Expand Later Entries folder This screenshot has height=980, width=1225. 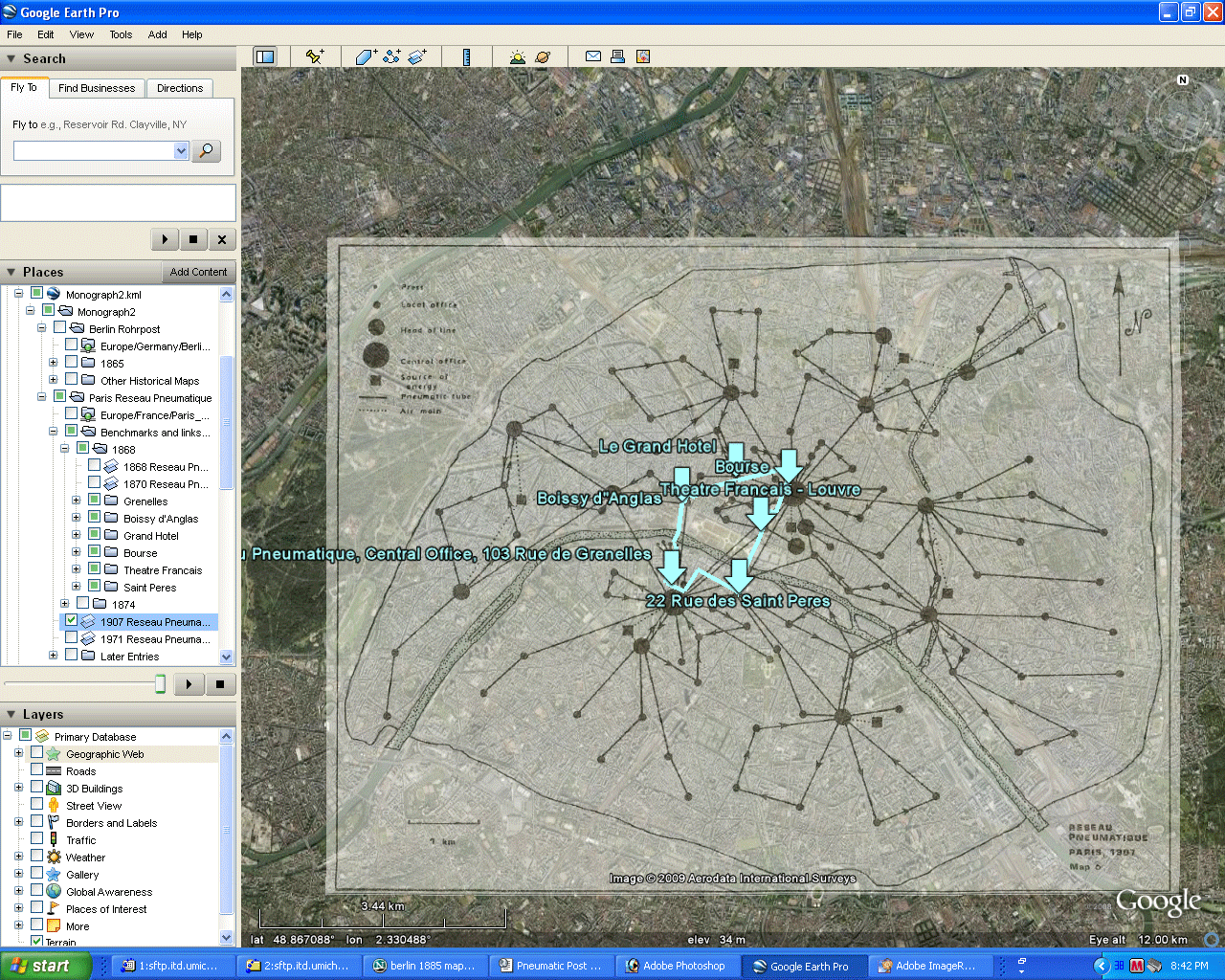click(x=54, y=656)
